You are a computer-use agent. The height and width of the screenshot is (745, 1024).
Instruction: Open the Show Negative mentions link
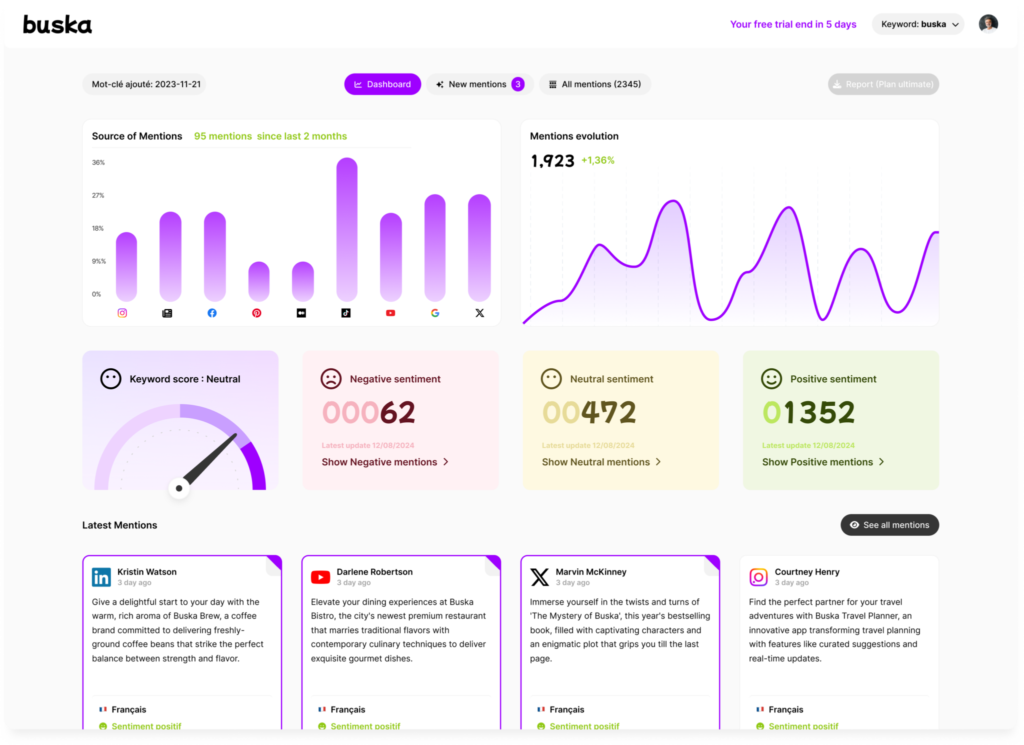click(385, 462)
